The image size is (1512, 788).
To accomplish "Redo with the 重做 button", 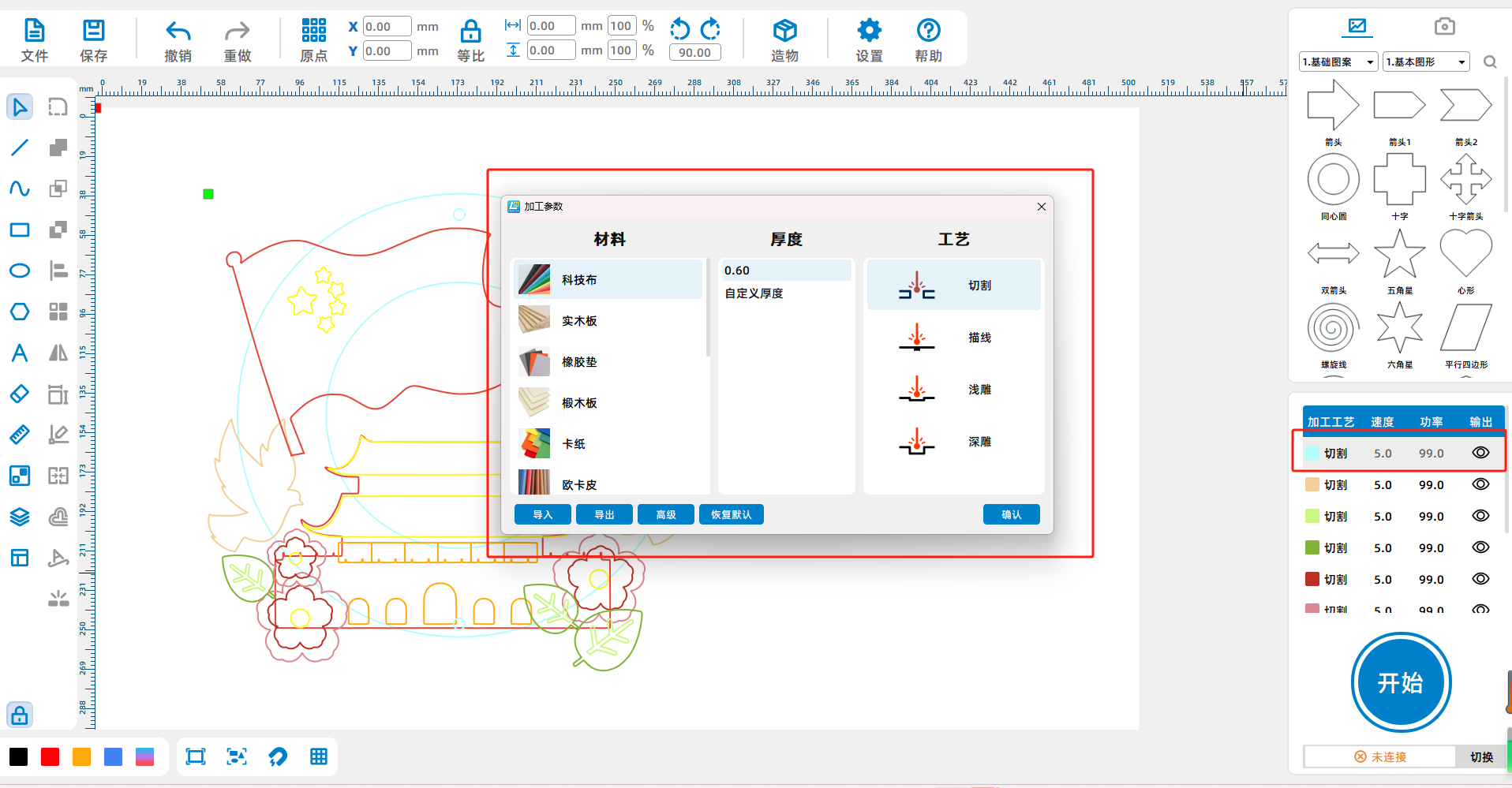I will [238, 39].
